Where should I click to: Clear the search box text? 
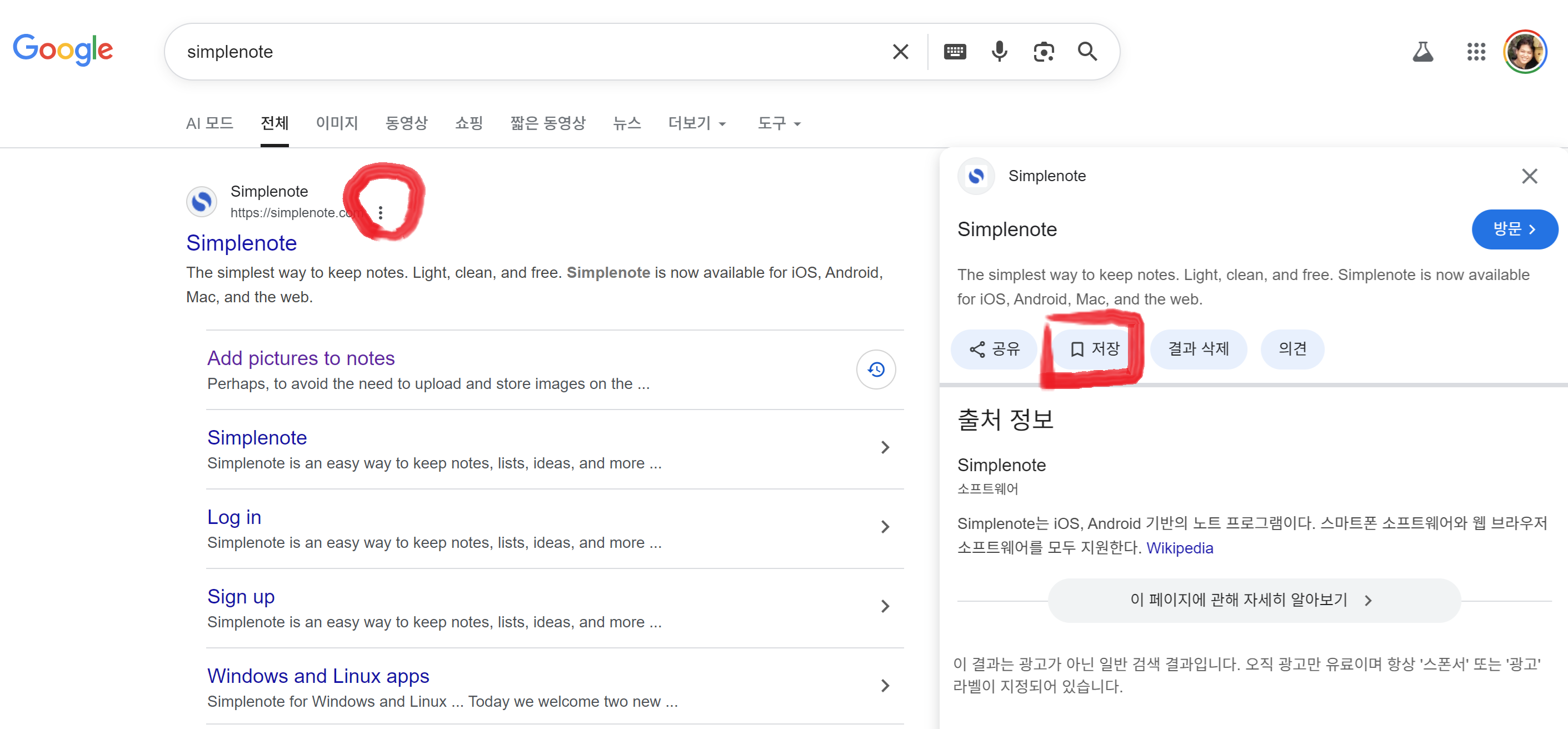pyautogui.click(x=900, y=52)
